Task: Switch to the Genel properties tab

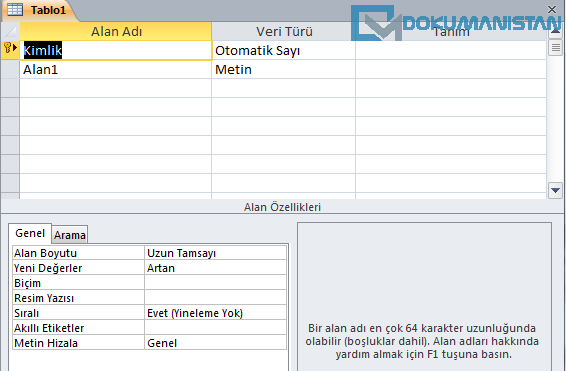Action: [x=30, y=233]
